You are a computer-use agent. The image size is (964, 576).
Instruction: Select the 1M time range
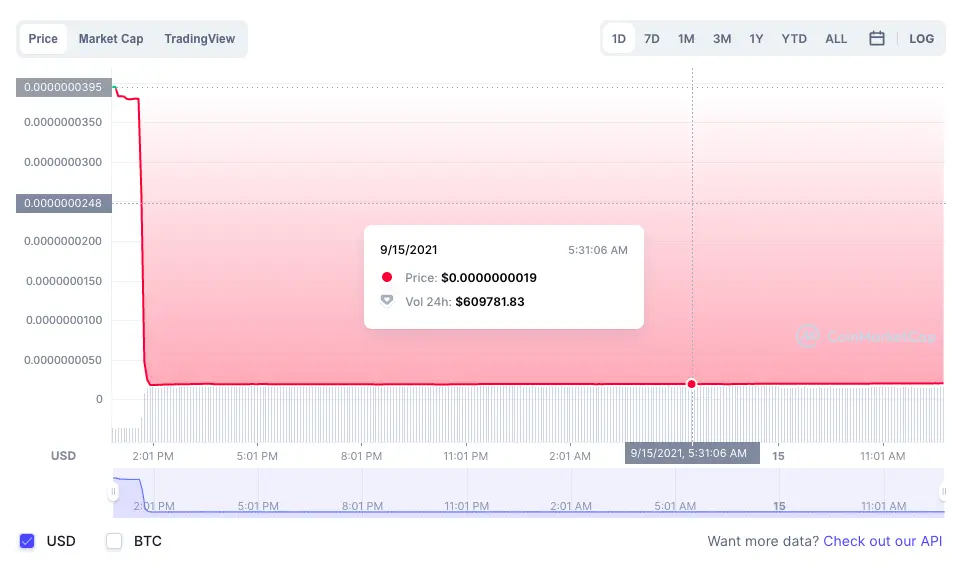pyautogui.click(x=686, y=39)
